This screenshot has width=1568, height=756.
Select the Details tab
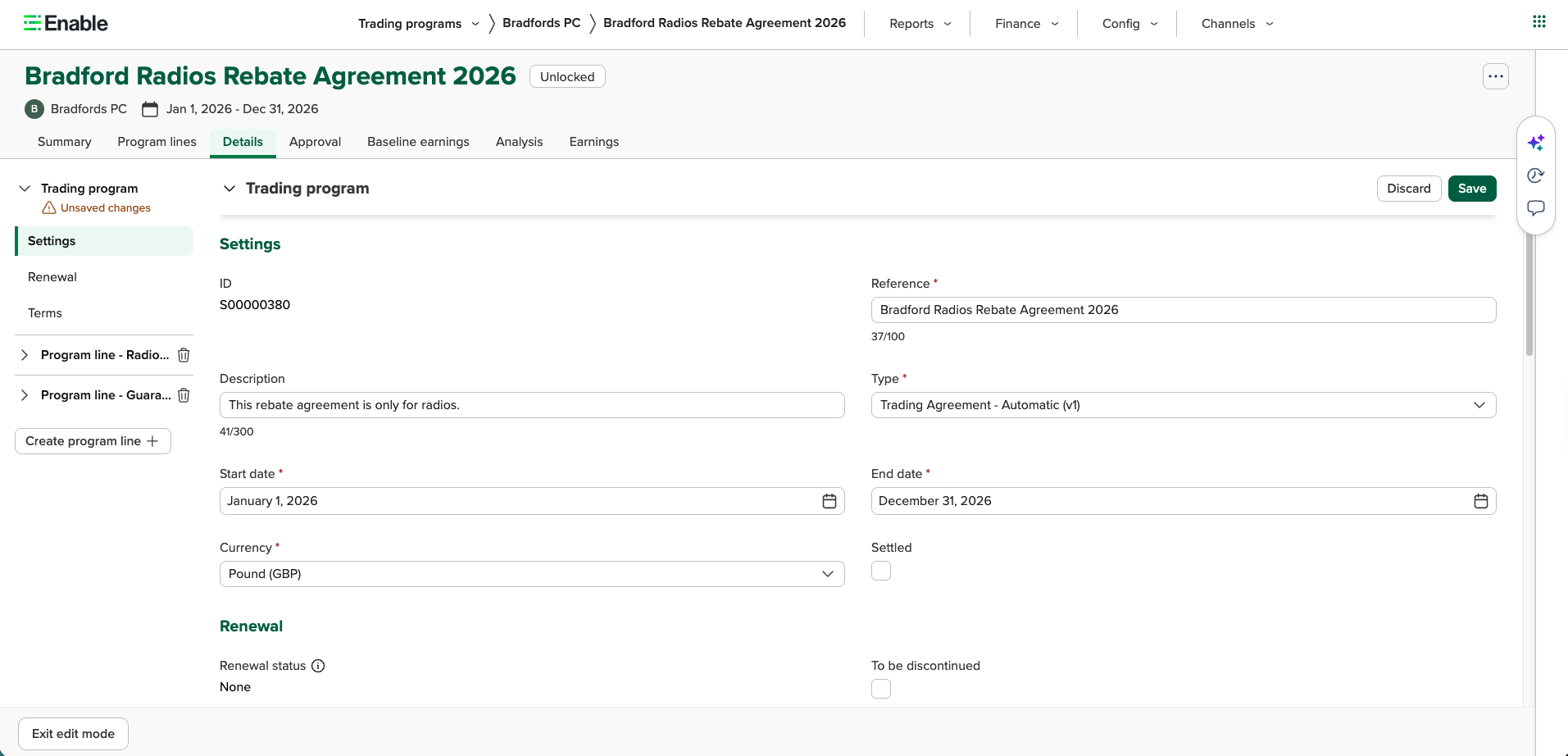(x=243, y=142)
